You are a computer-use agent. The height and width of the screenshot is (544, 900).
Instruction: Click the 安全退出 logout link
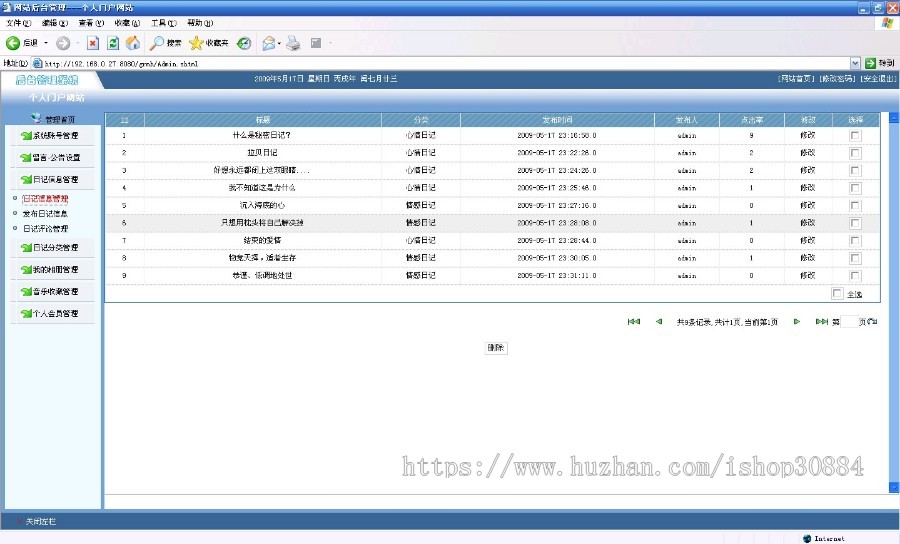pos(879,79)
